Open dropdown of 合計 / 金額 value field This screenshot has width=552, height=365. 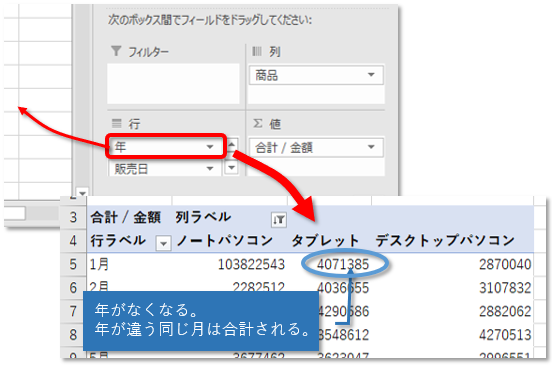pyautogui.click(x=371, y=147)
